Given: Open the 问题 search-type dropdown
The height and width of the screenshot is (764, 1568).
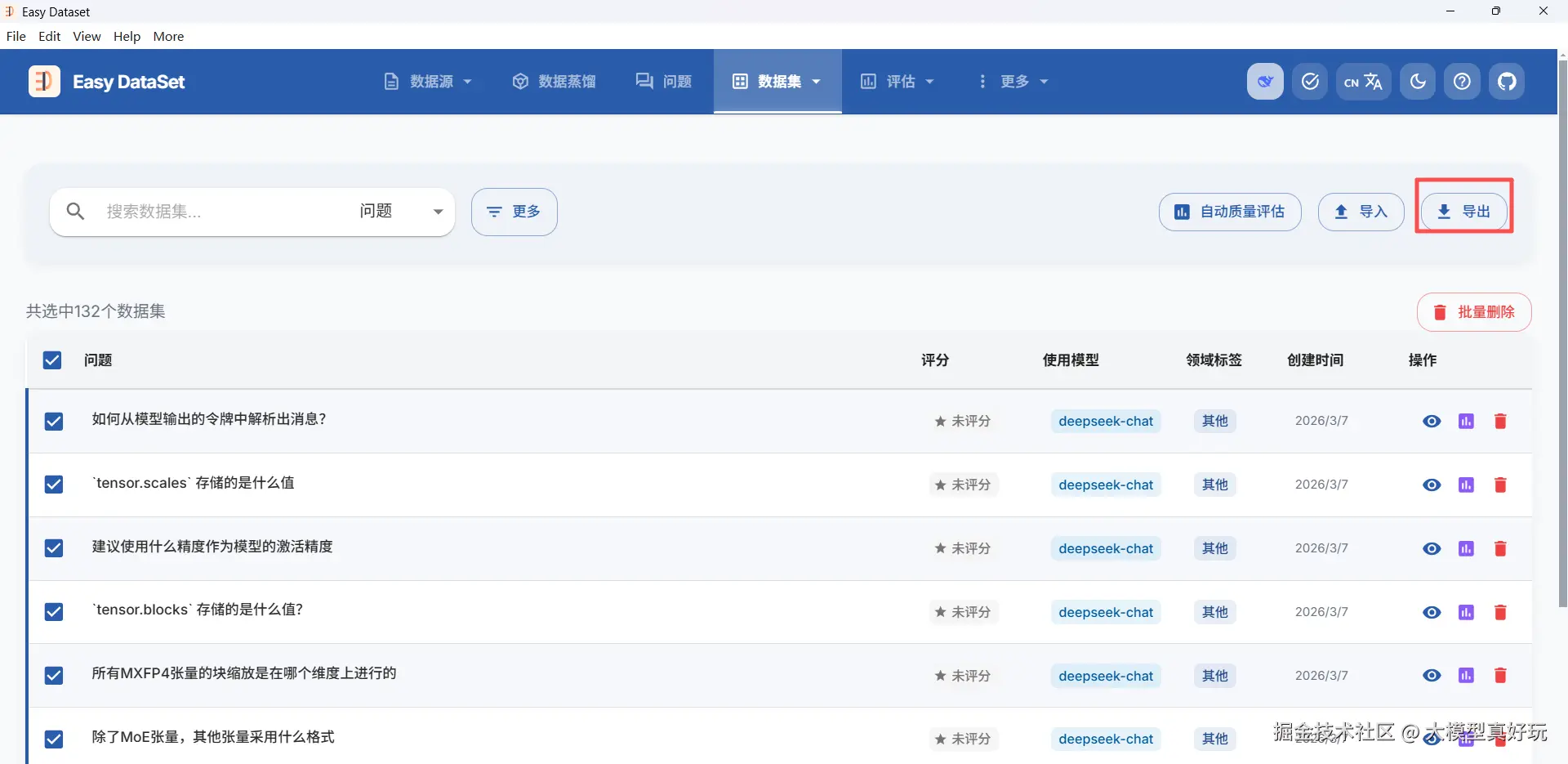Looking at the screenshot, I should [401, 212].
